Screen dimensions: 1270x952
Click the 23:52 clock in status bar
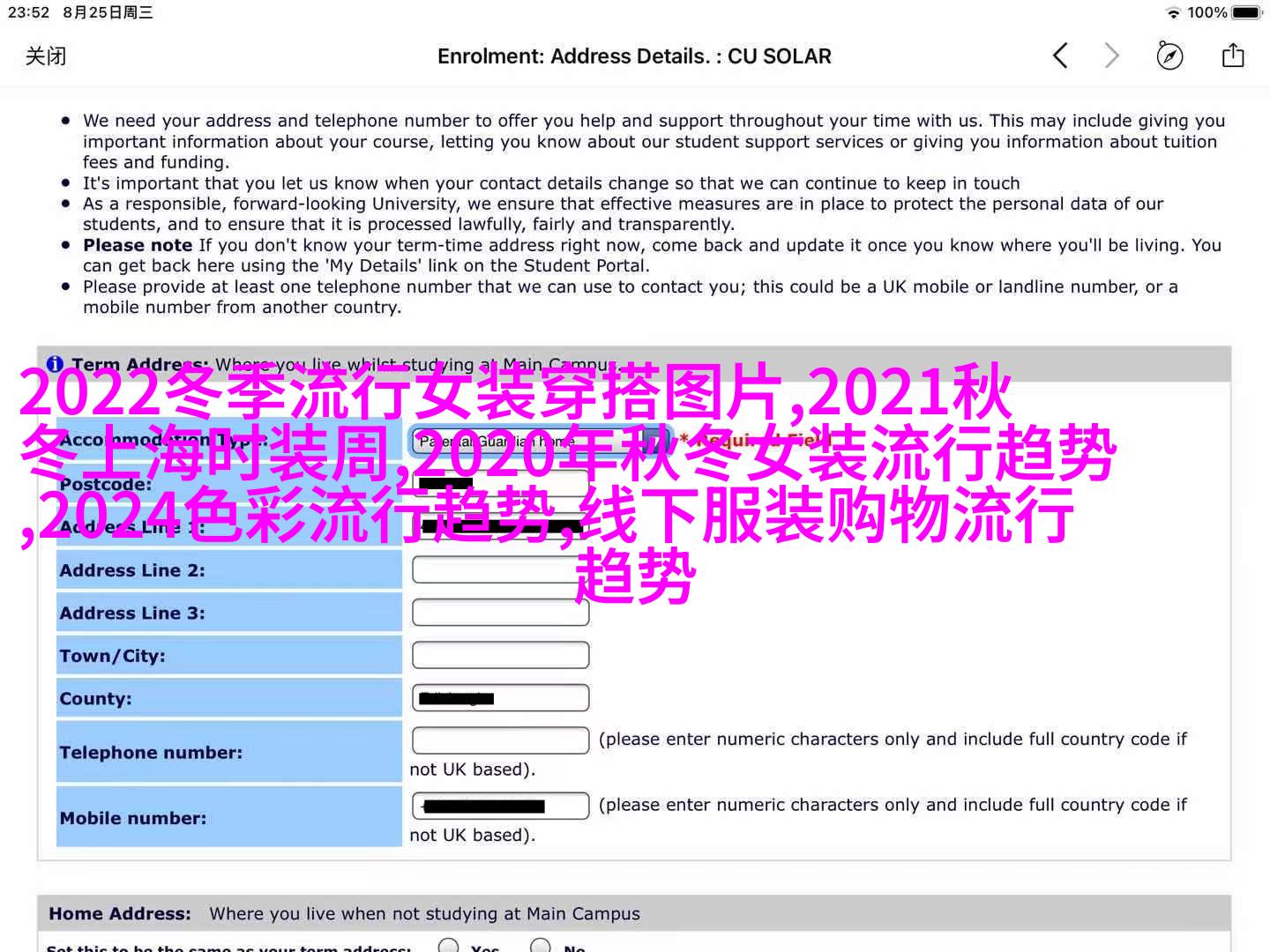(28, 12)
